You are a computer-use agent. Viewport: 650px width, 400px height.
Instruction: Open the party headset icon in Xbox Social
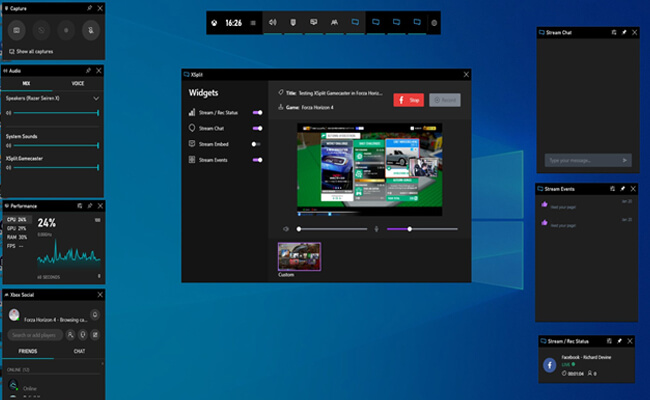83,335
